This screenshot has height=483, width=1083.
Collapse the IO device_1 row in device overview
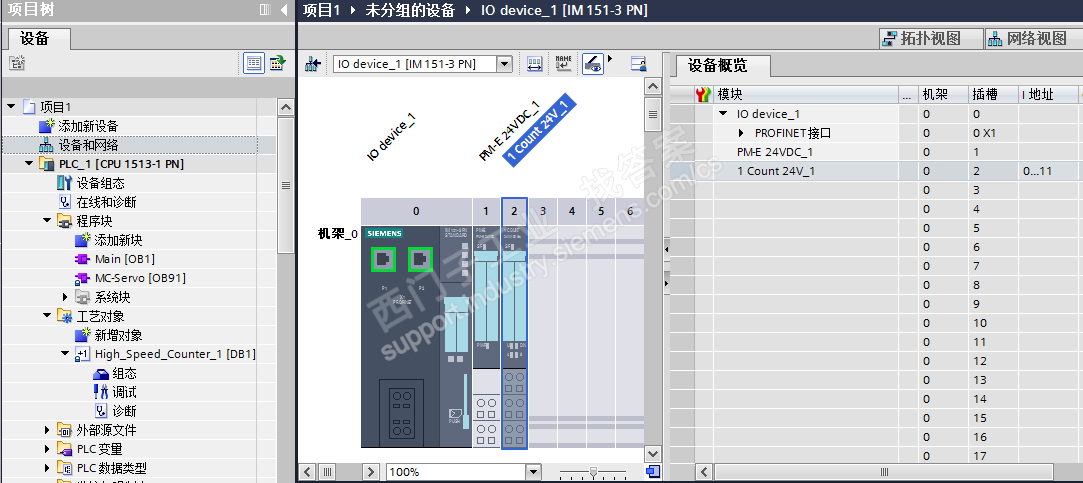[x=723, y=114]
